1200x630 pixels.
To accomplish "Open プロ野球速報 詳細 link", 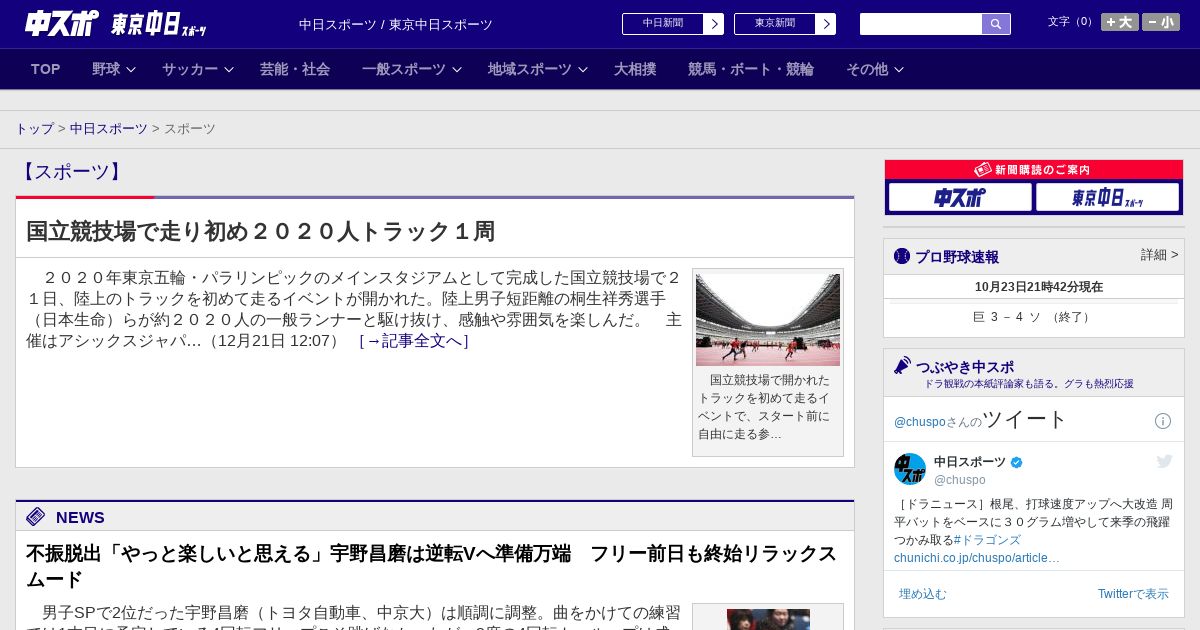I will pos(1159,255).
